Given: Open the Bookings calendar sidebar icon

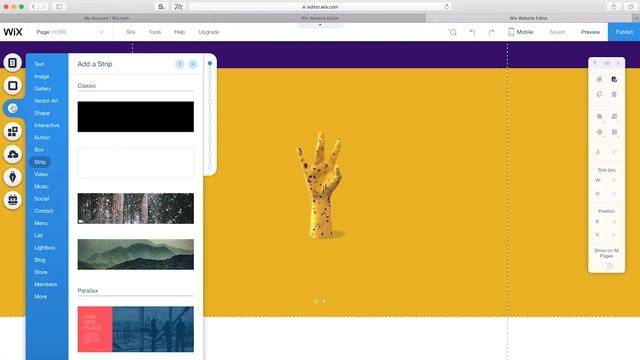Looking at the screenshot, I should tap(13, 200).
